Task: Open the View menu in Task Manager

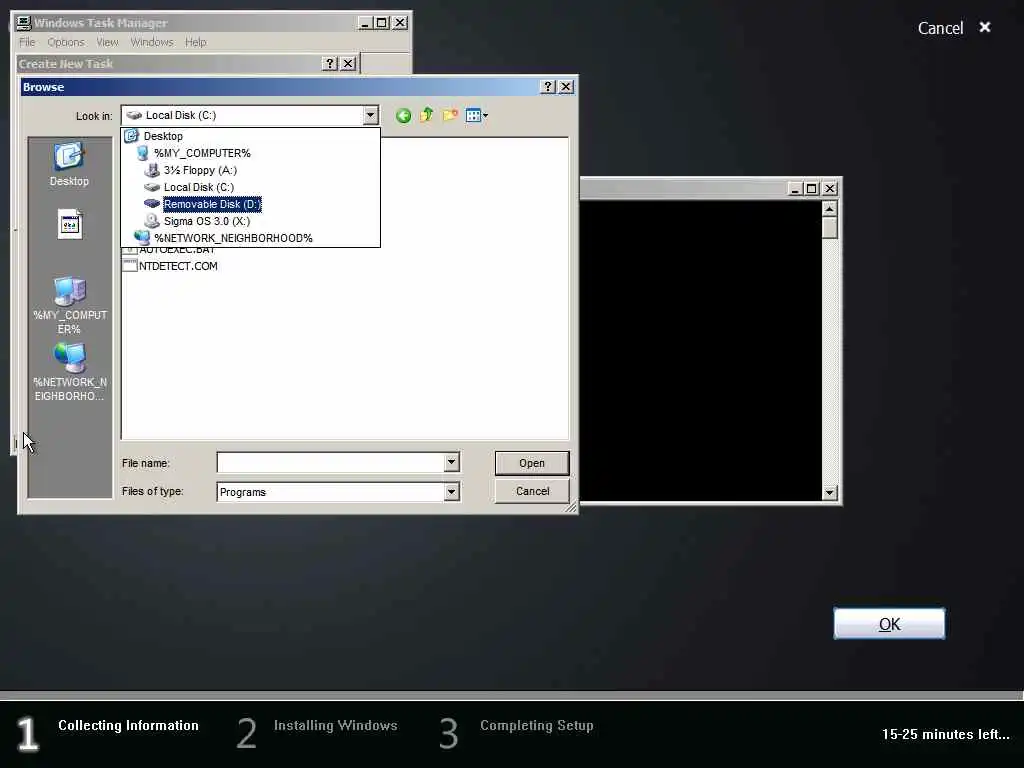Action: coord(108,42)
